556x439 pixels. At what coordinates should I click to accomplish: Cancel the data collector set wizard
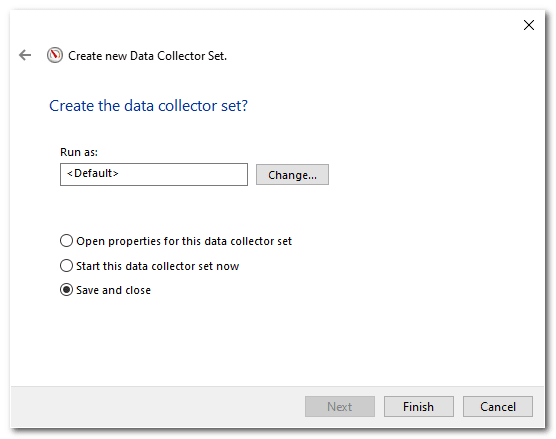(x=497, y=406)
